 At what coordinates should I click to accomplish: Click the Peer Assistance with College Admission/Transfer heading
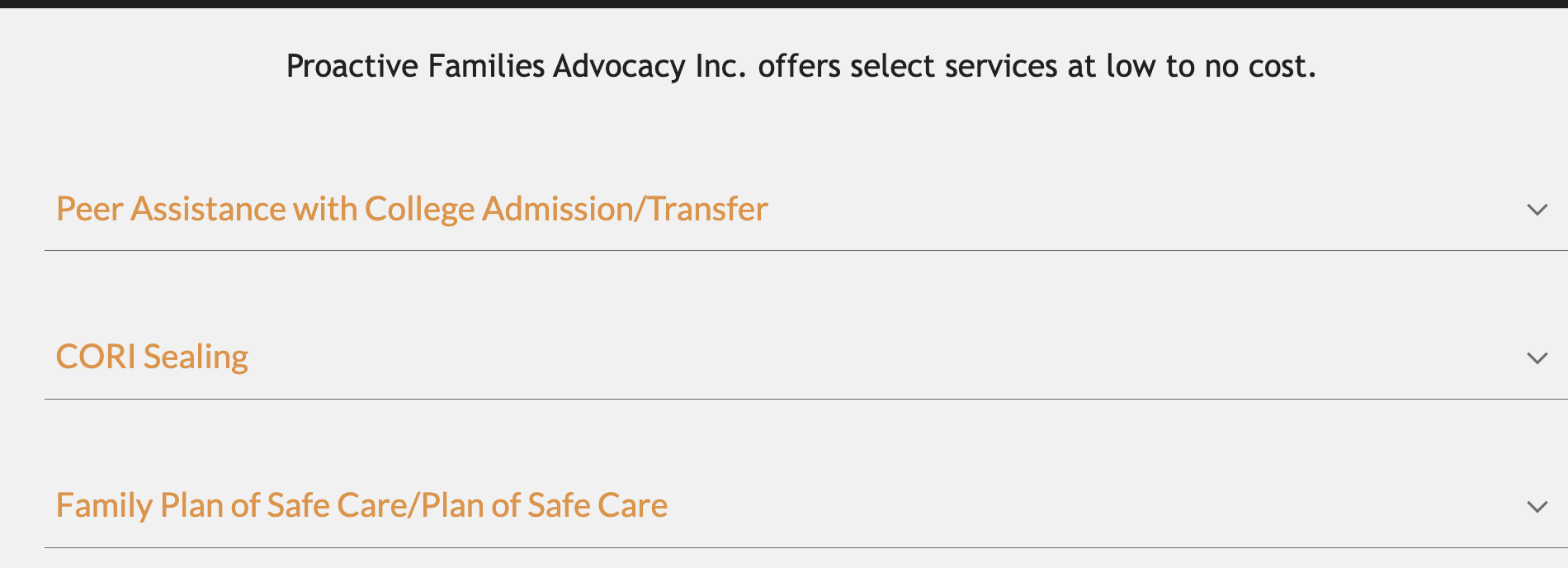[x=412, y=209]
